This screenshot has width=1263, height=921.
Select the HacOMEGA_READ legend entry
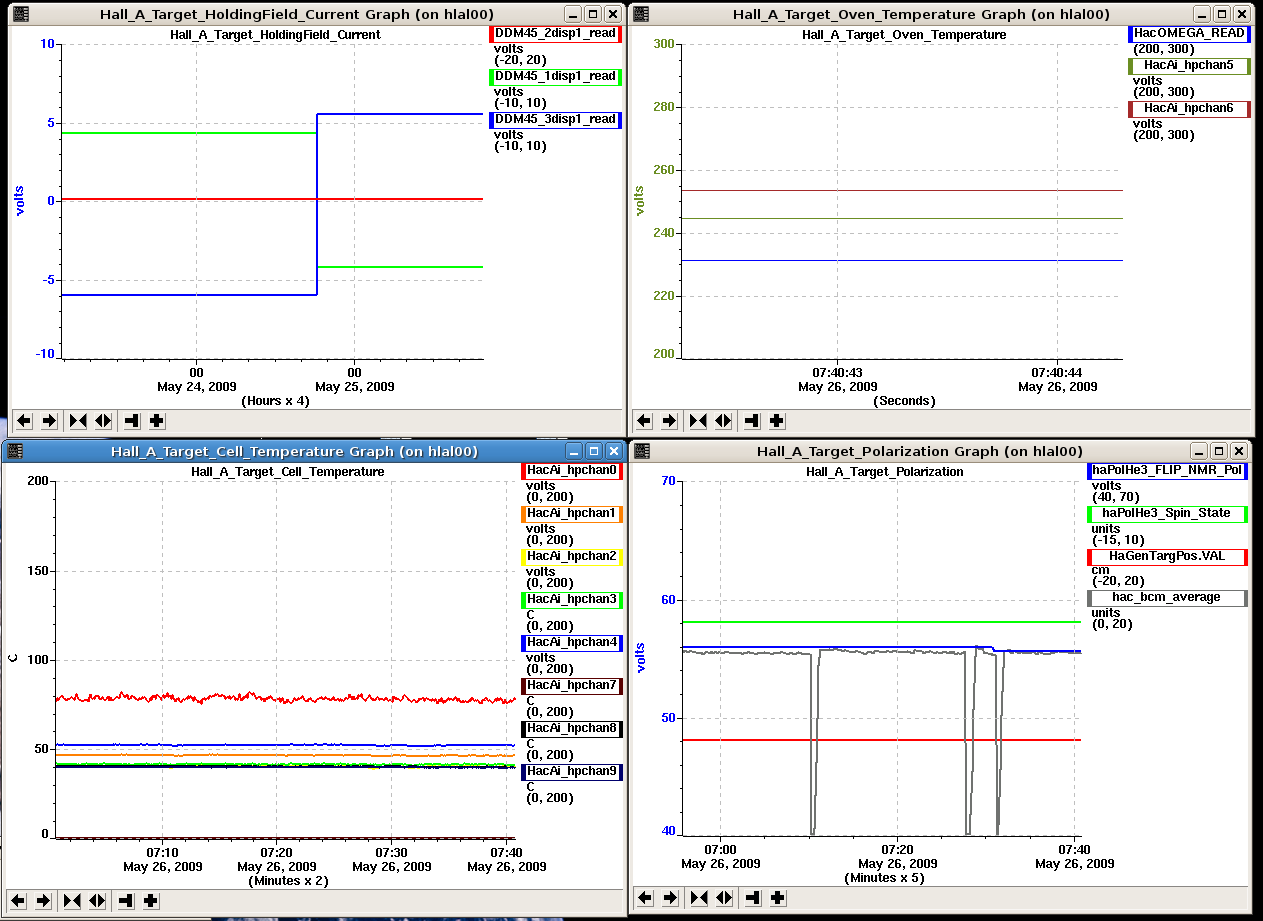1189,34
